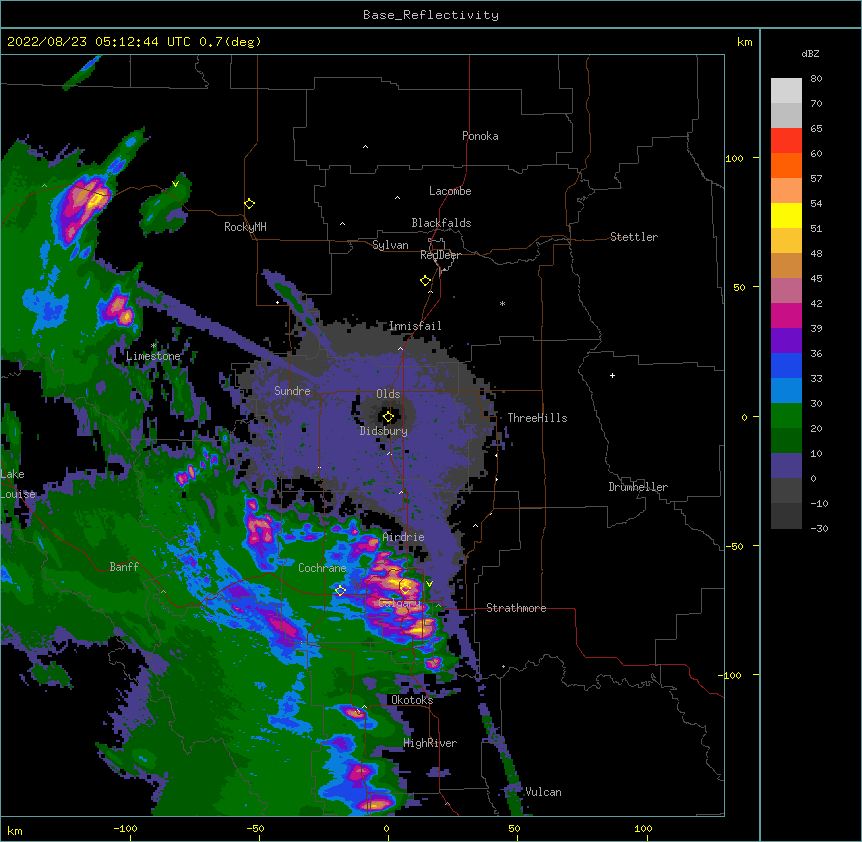
Task: Click the white asterisk marker east of Innisfail
Action: coord(502,303)
